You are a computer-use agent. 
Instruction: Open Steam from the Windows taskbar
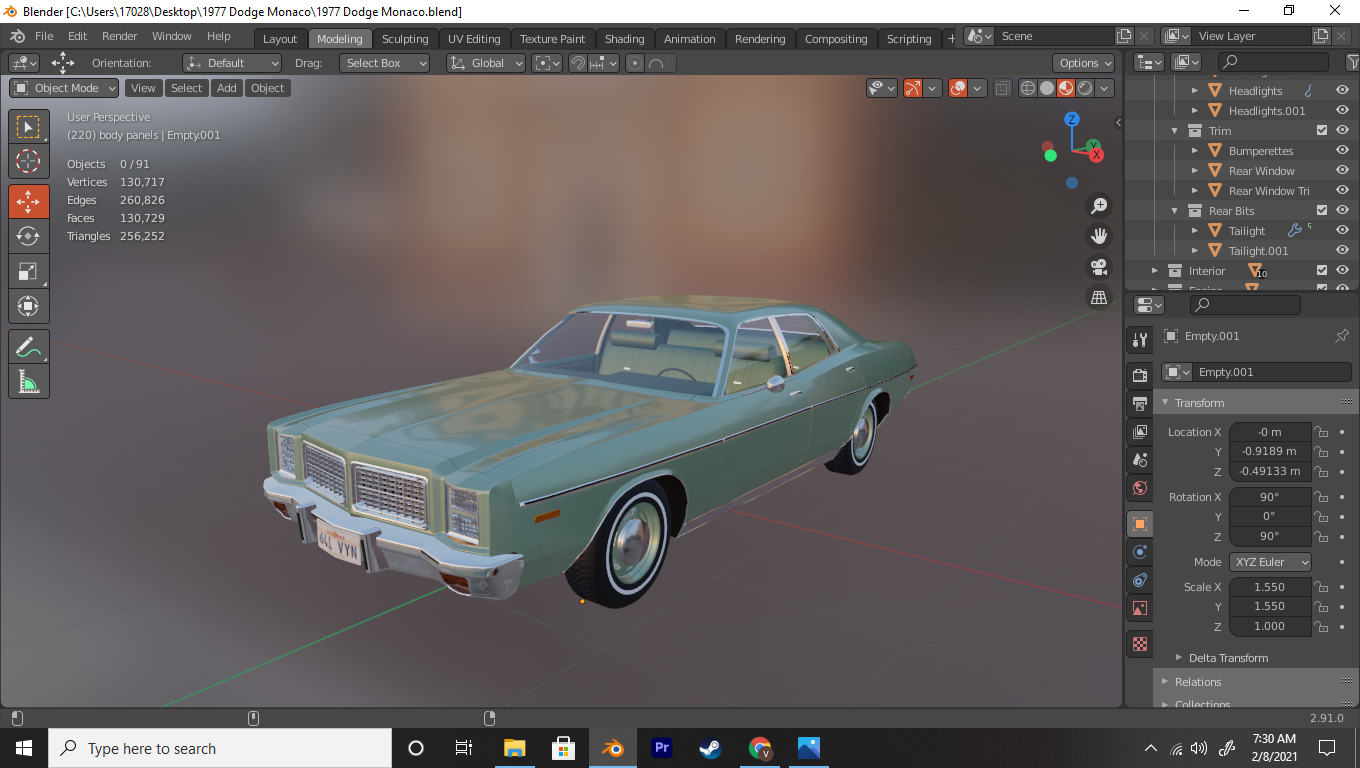(x=710, y=748)
